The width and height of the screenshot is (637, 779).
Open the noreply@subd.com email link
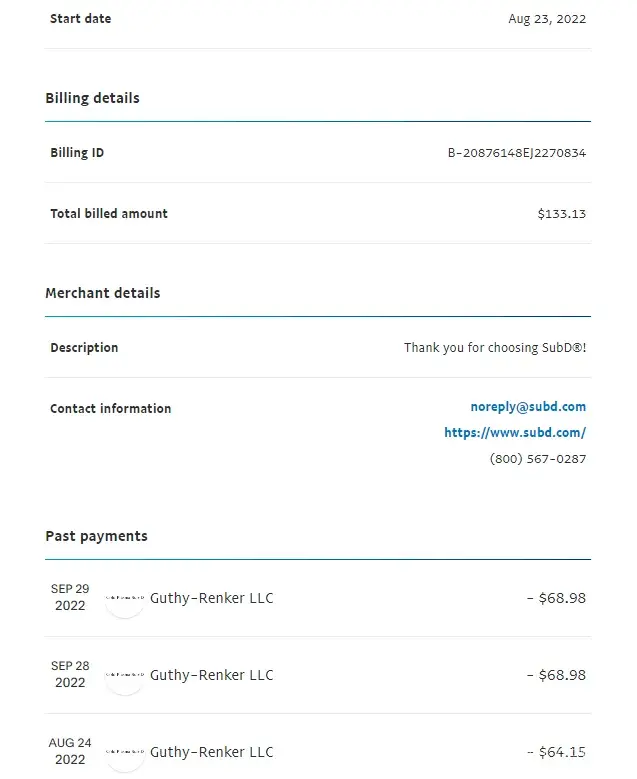pos(528,407)
